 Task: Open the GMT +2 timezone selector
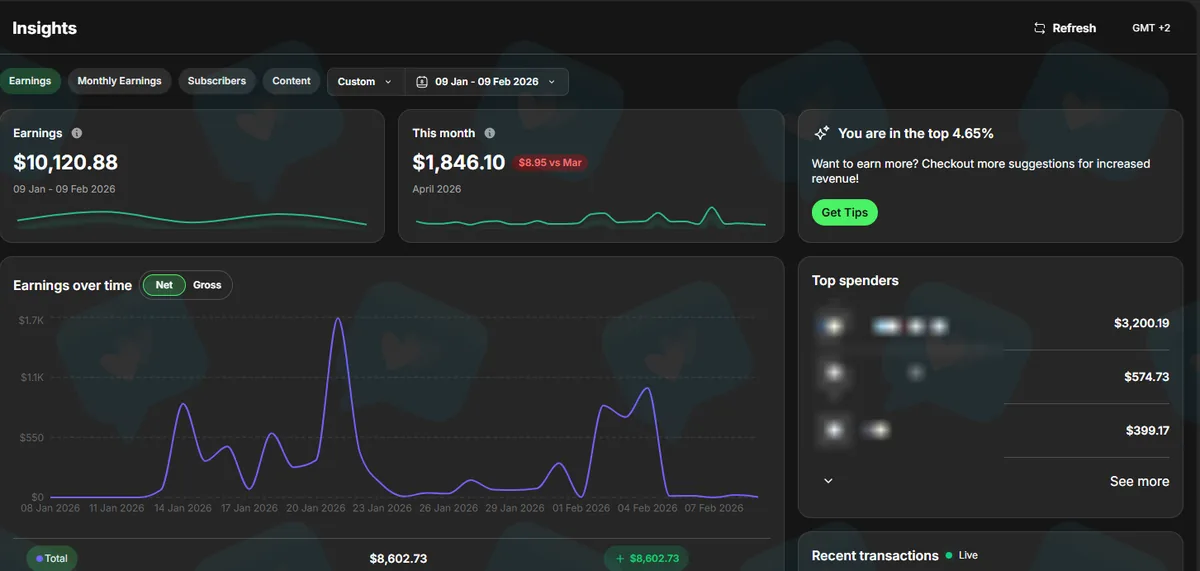1151,28
